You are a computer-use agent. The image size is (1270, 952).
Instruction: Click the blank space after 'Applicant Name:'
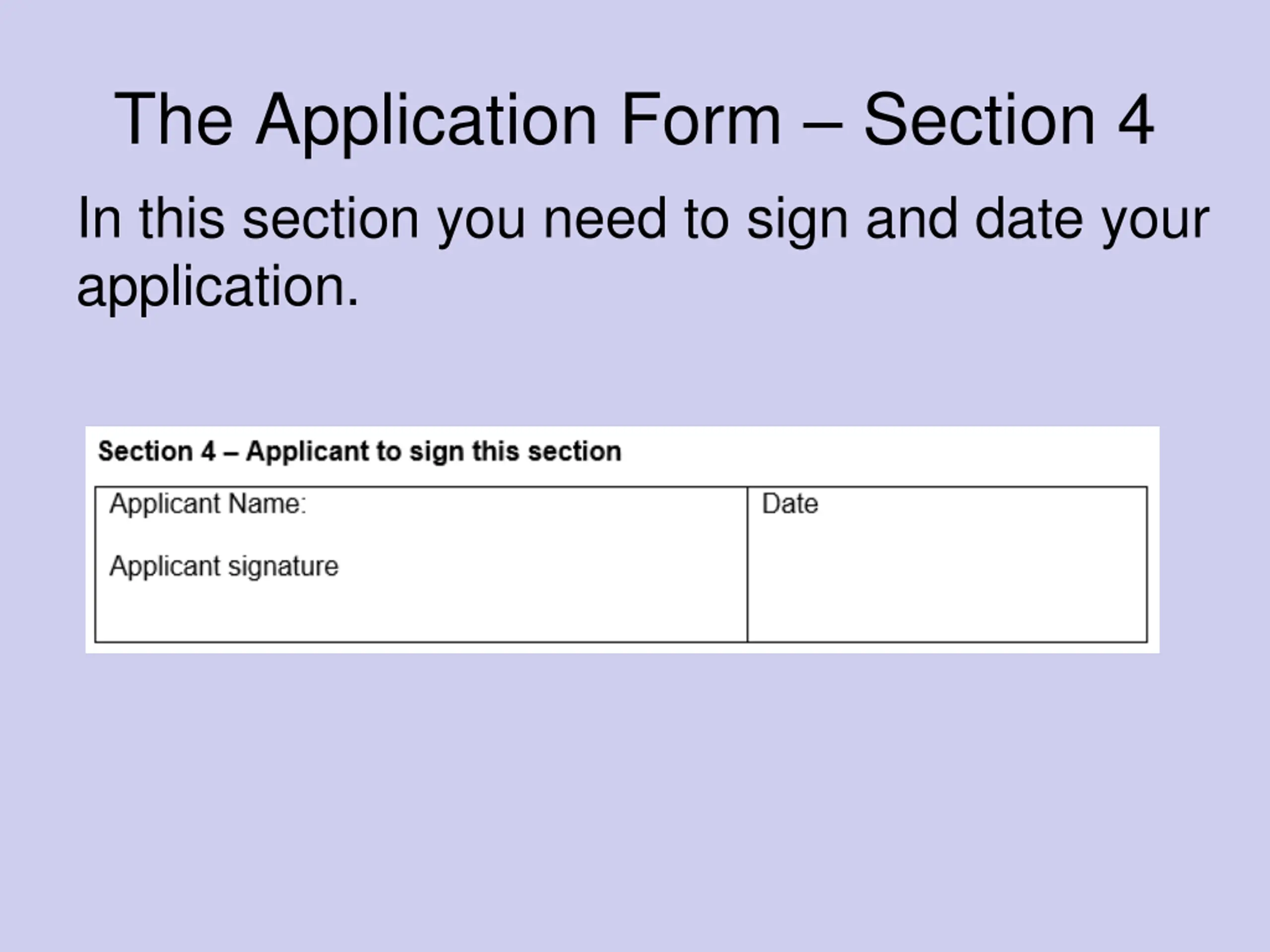coord(517,505)
